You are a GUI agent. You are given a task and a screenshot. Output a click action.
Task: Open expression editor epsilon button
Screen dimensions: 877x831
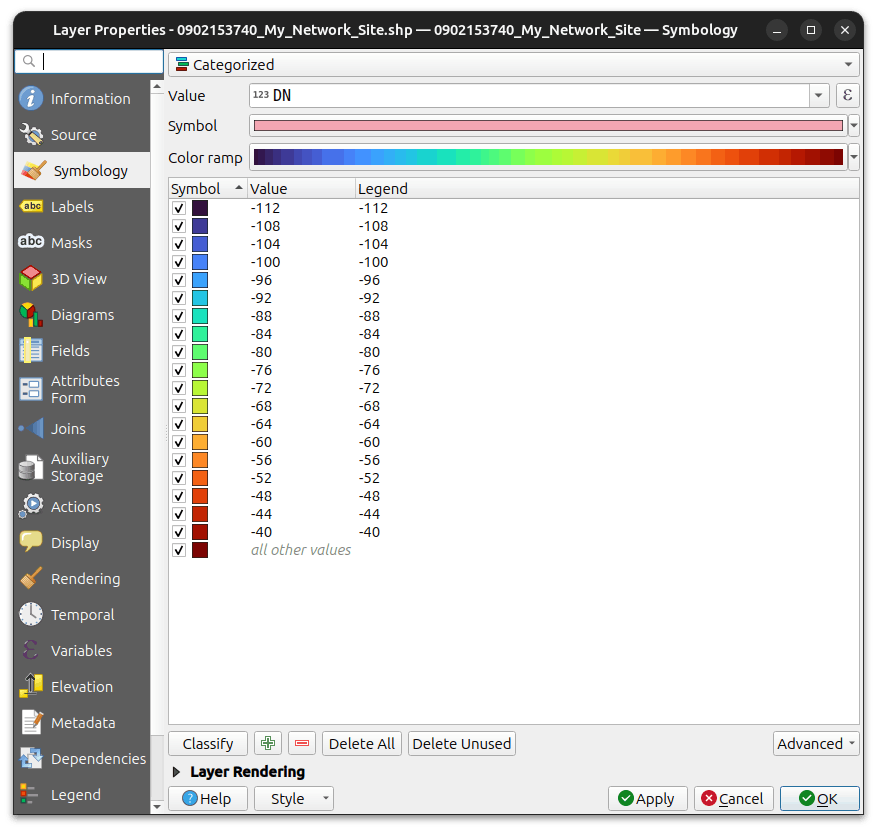click(847, 96)
